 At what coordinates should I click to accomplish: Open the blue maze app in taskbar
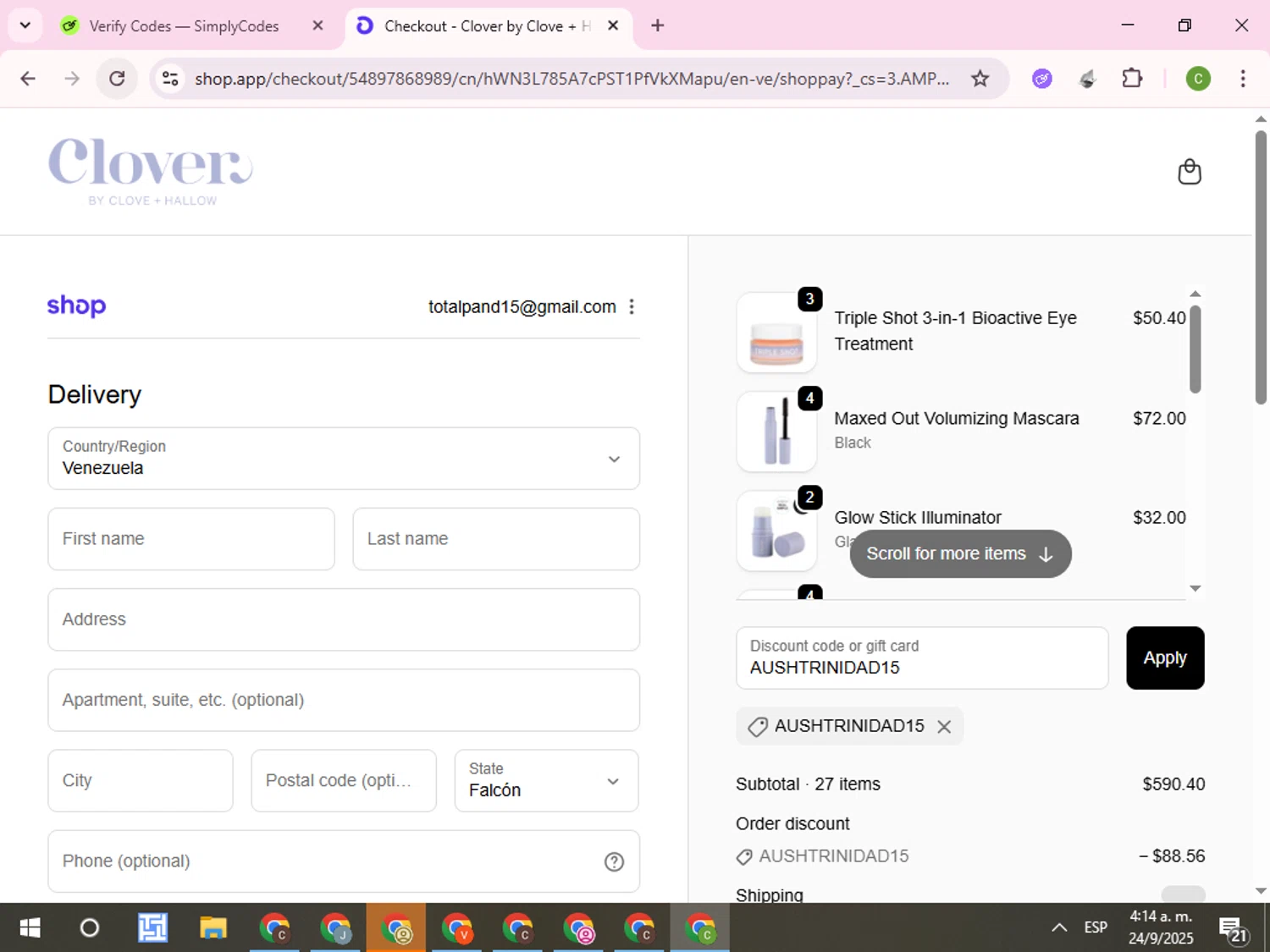(x=152, y=927)
